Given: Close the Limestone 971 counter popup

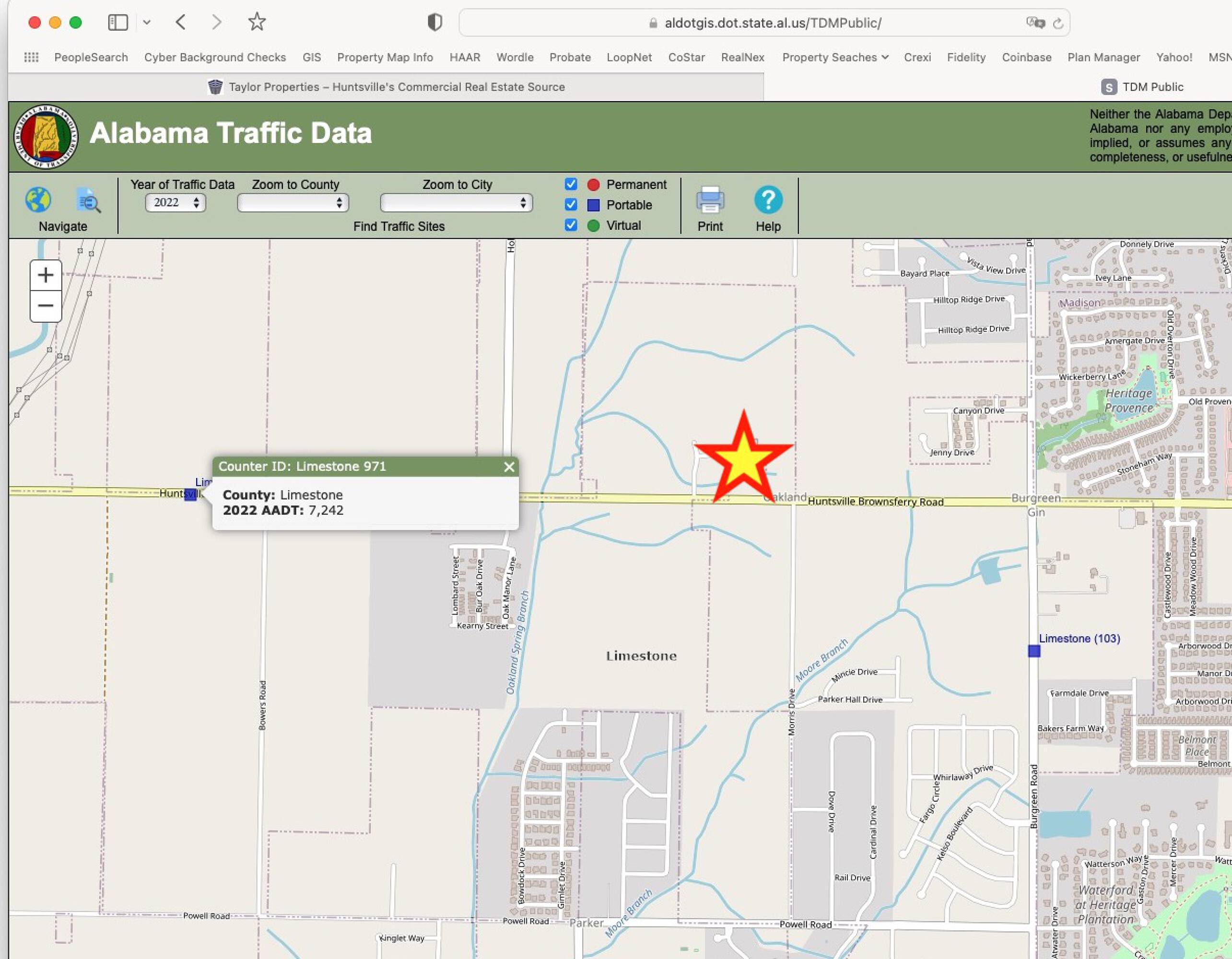Looking at the screenshot, I should 509,467.
